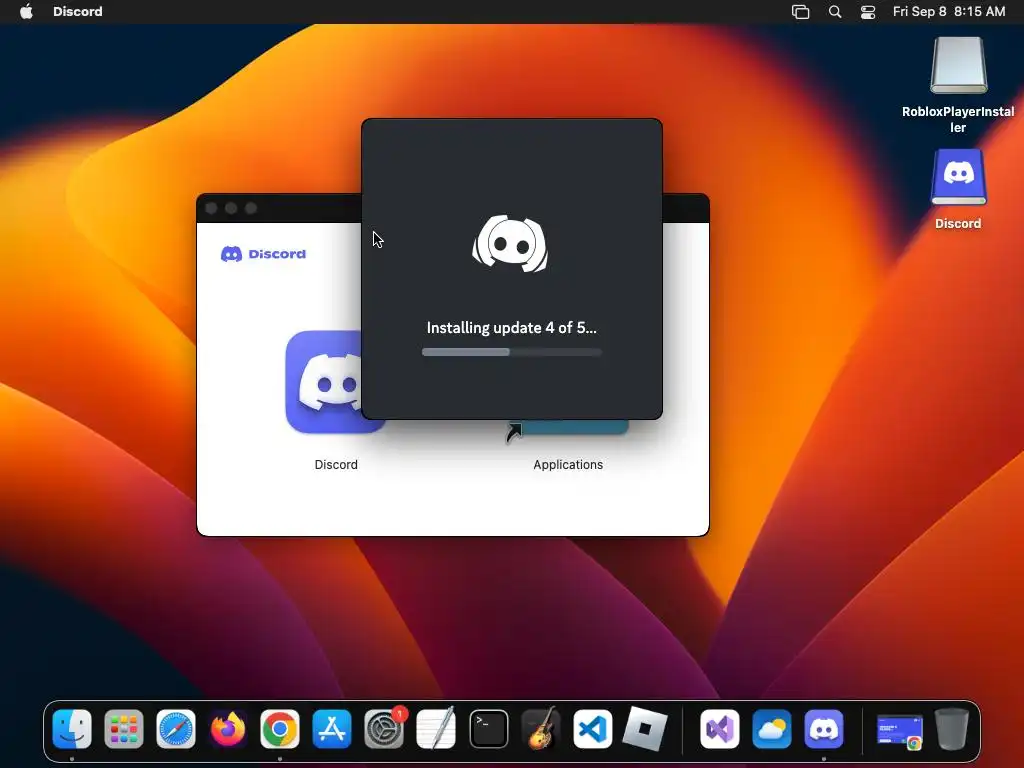Open TextEdit from the Dock
This screenshot has width=1024, height=768.
pos(436,729)
